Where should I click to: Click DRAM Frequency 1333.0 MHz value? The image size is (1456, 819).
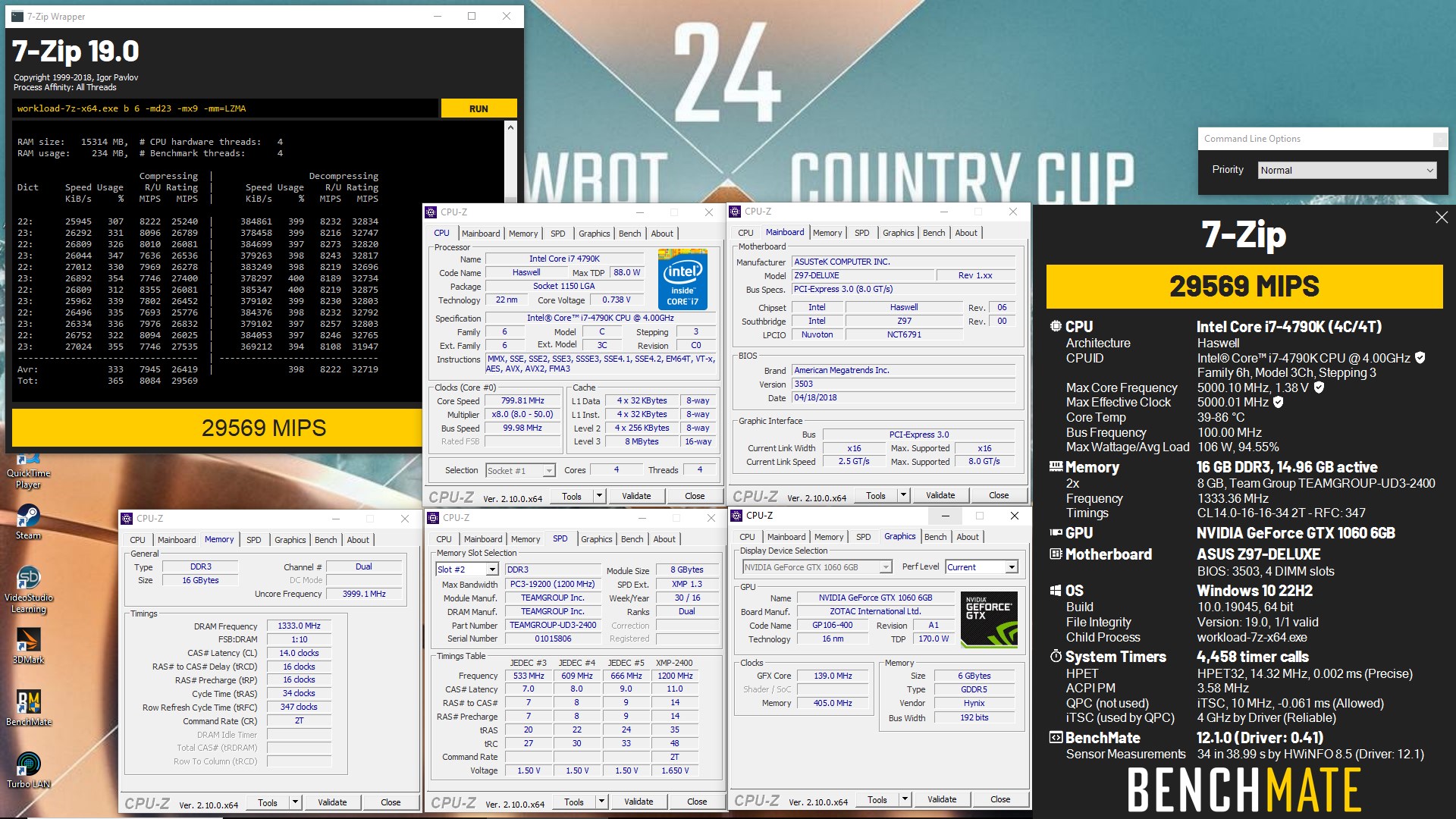[299, 626]
